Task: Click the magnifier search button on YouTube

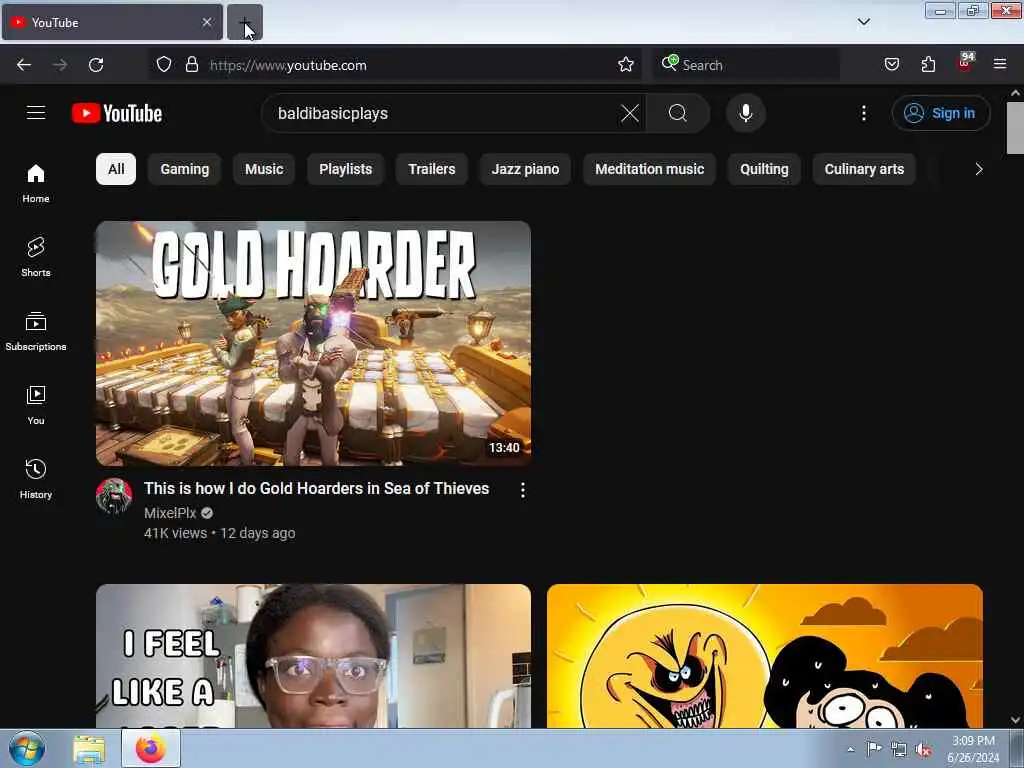Action: coord(678,113)
